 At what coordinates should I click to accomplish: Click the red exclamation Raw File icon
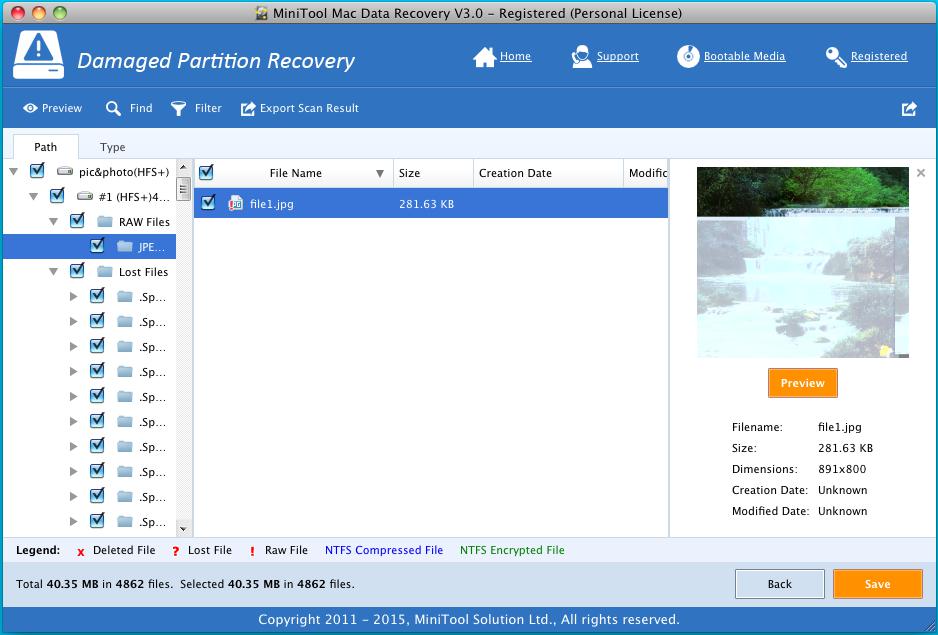click(x=252, y=551)
